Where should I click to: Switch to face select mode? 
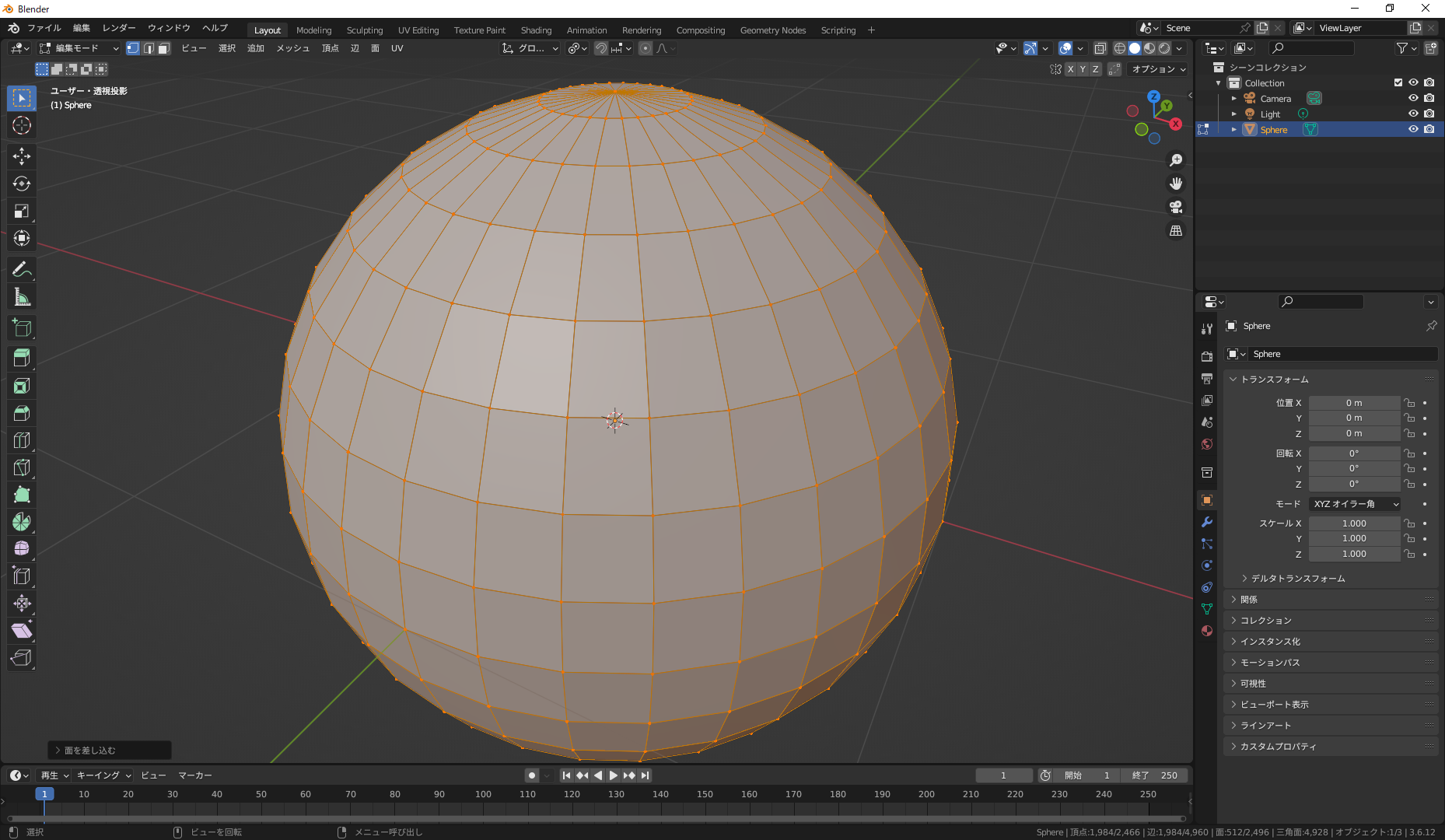coord(164,48)
